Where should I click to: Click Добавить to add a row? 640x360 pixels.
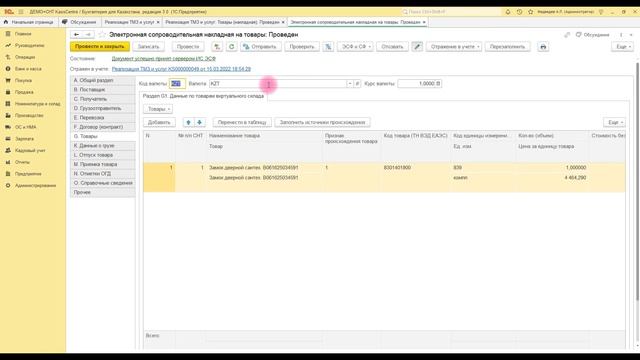(159, 122)
